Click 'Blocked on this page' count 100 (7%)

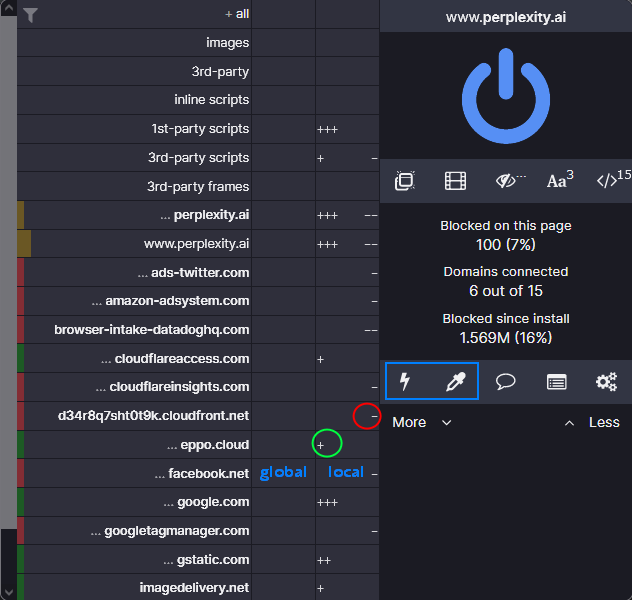tap(506, 245)
